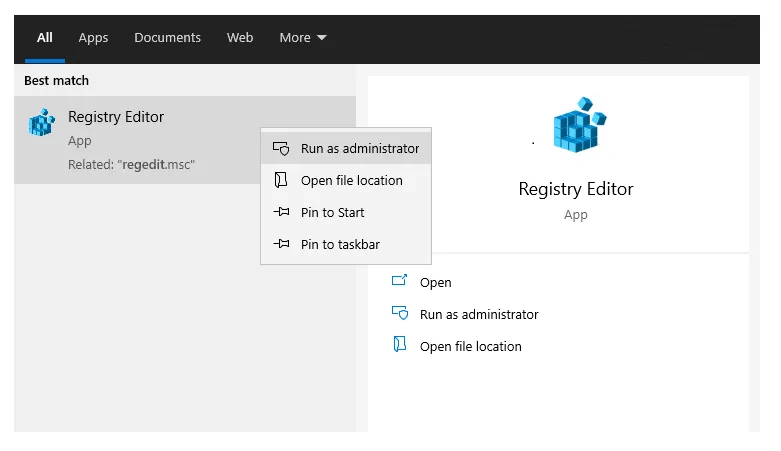Select Pin to taskbar in context menu
Image resolution: width=781 pixels, height=451 pixels.
click(346, 244)
